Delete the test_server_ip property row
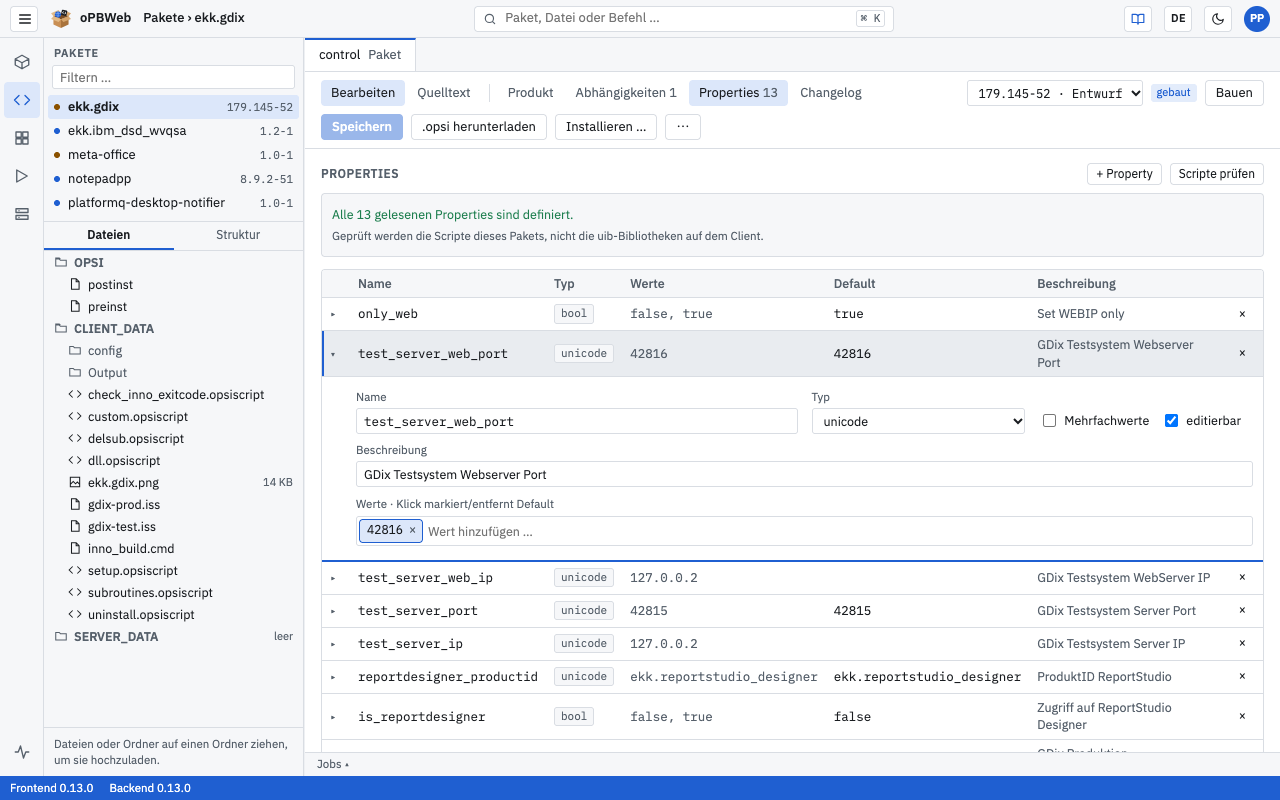Viewport: 1280px width, 800px height. pyautogui.click(x=1242, y=644)
